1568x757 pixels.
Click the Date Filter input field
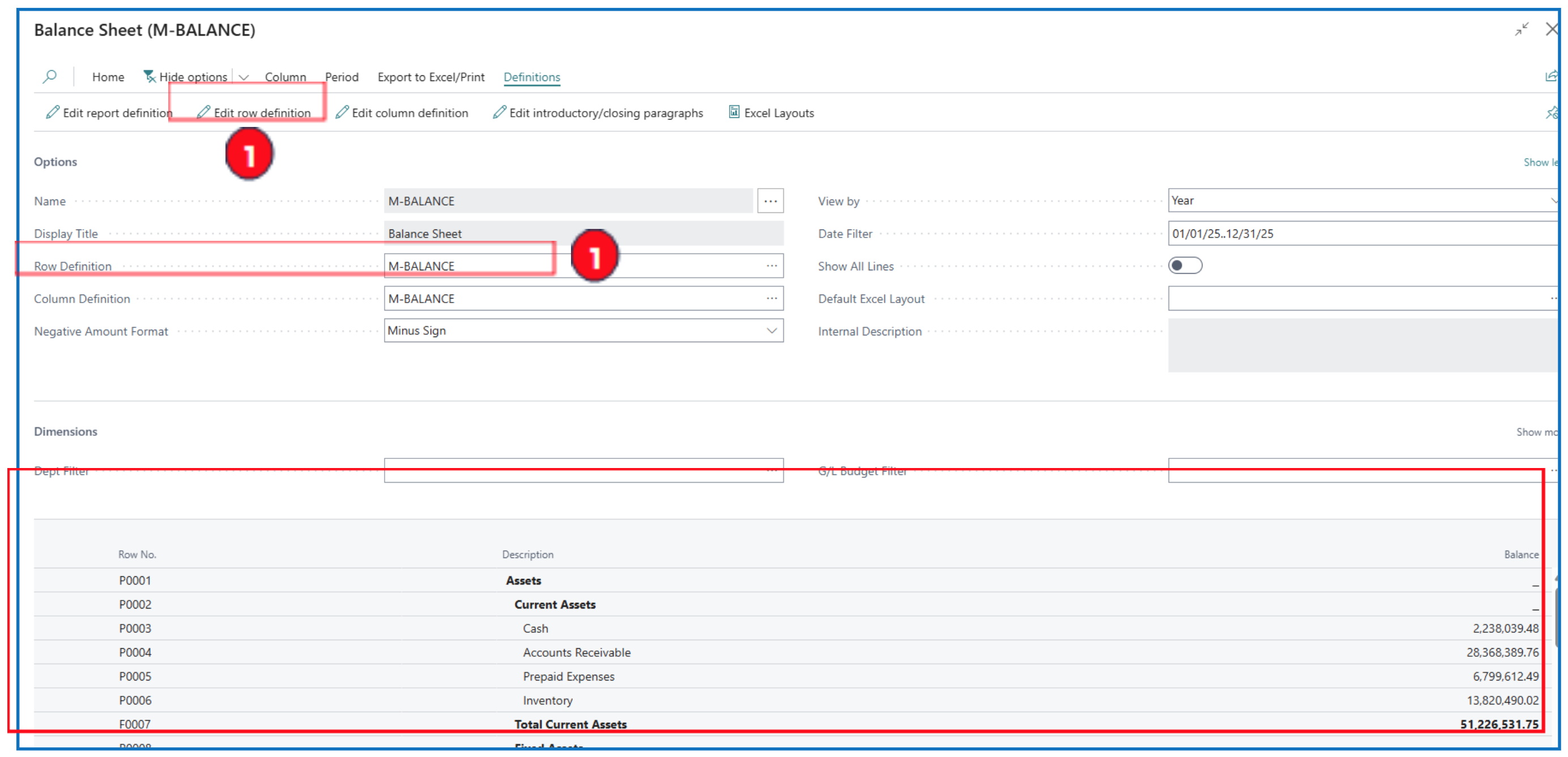(x=1357, y=234)
